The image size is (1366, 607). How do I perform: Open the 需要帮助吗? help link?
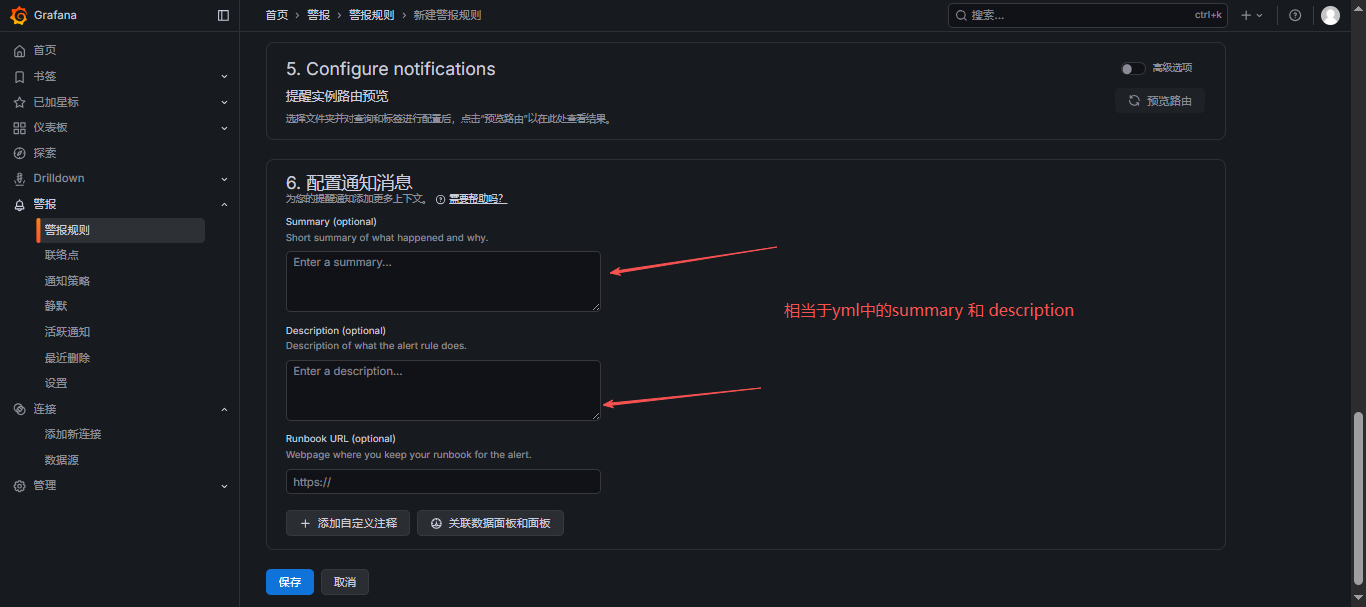[x=477, y=199]
